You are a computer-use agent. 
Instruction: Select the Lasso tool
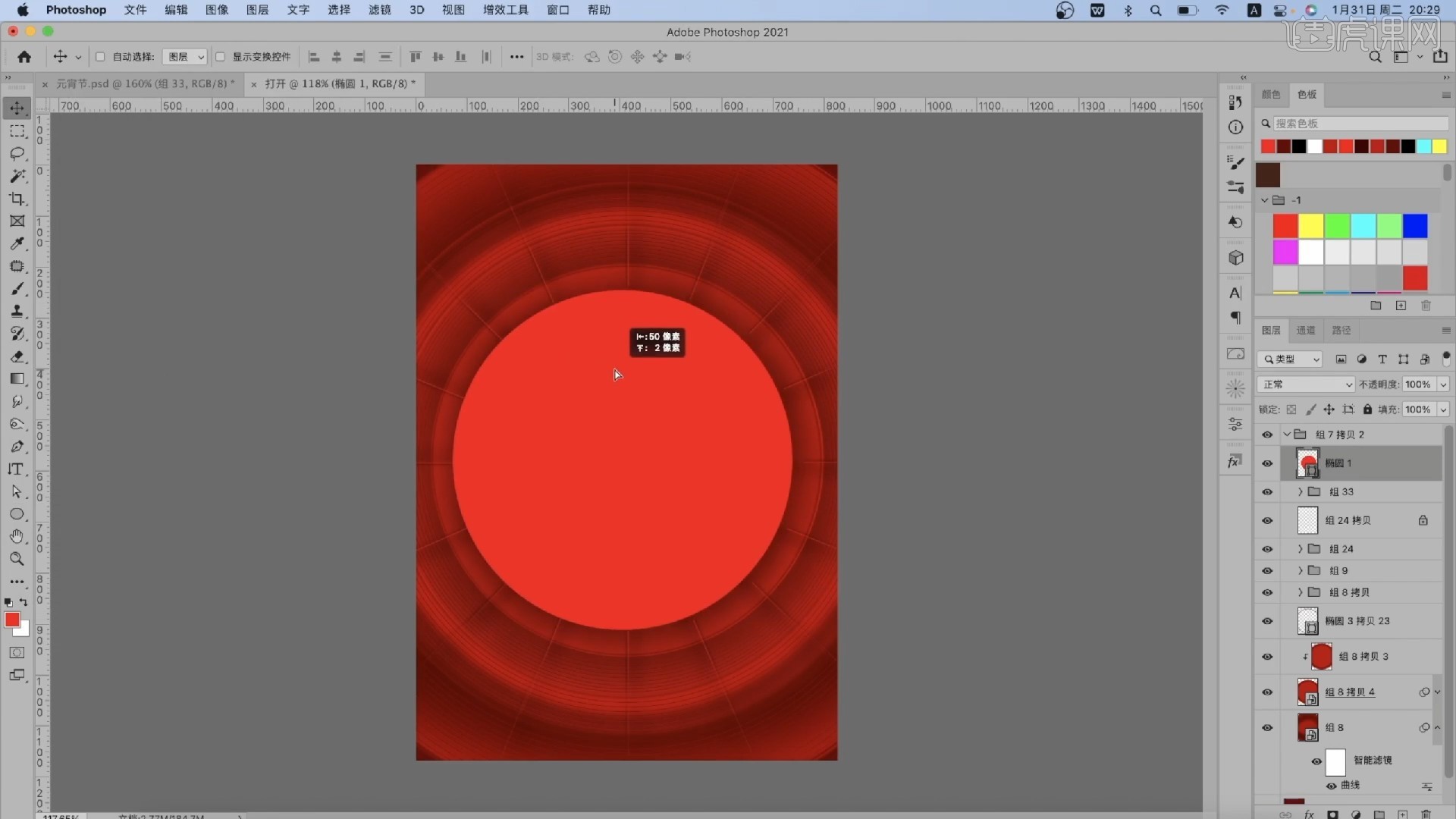pos(17,153)
